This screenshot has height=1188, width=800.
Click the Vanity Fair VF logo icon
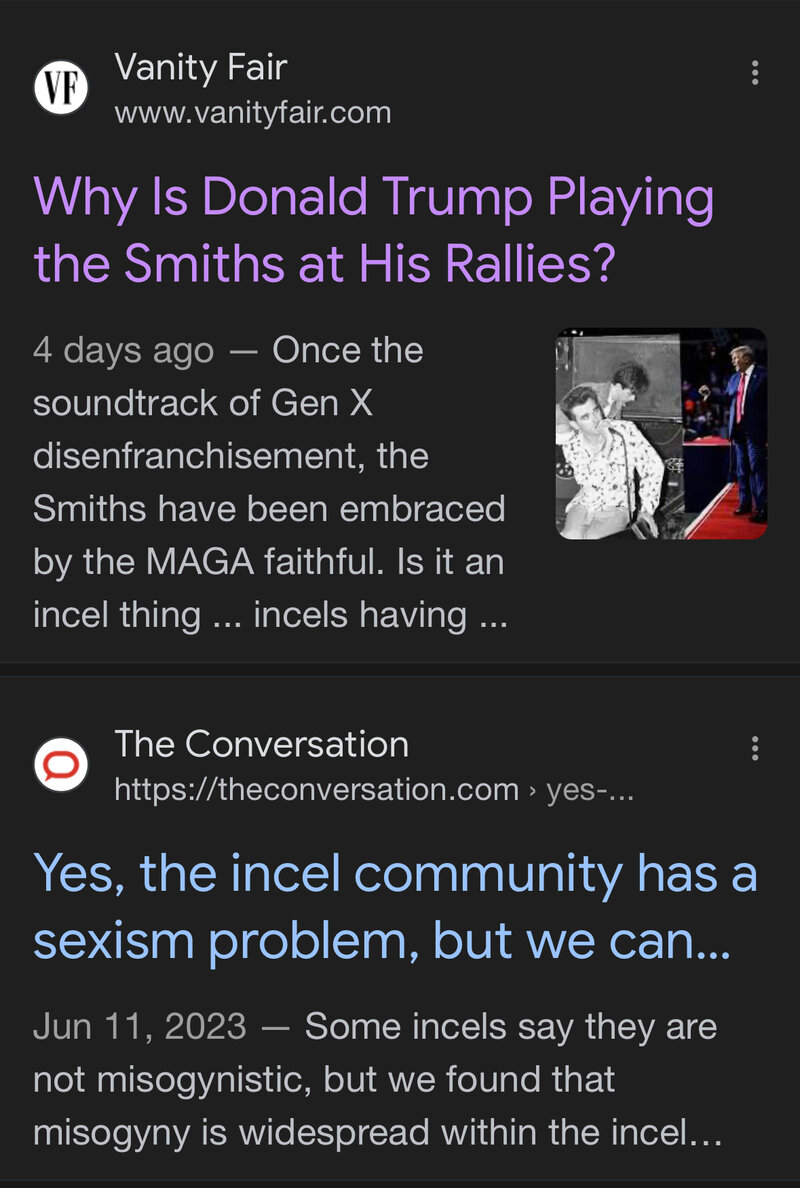point(61,88)
